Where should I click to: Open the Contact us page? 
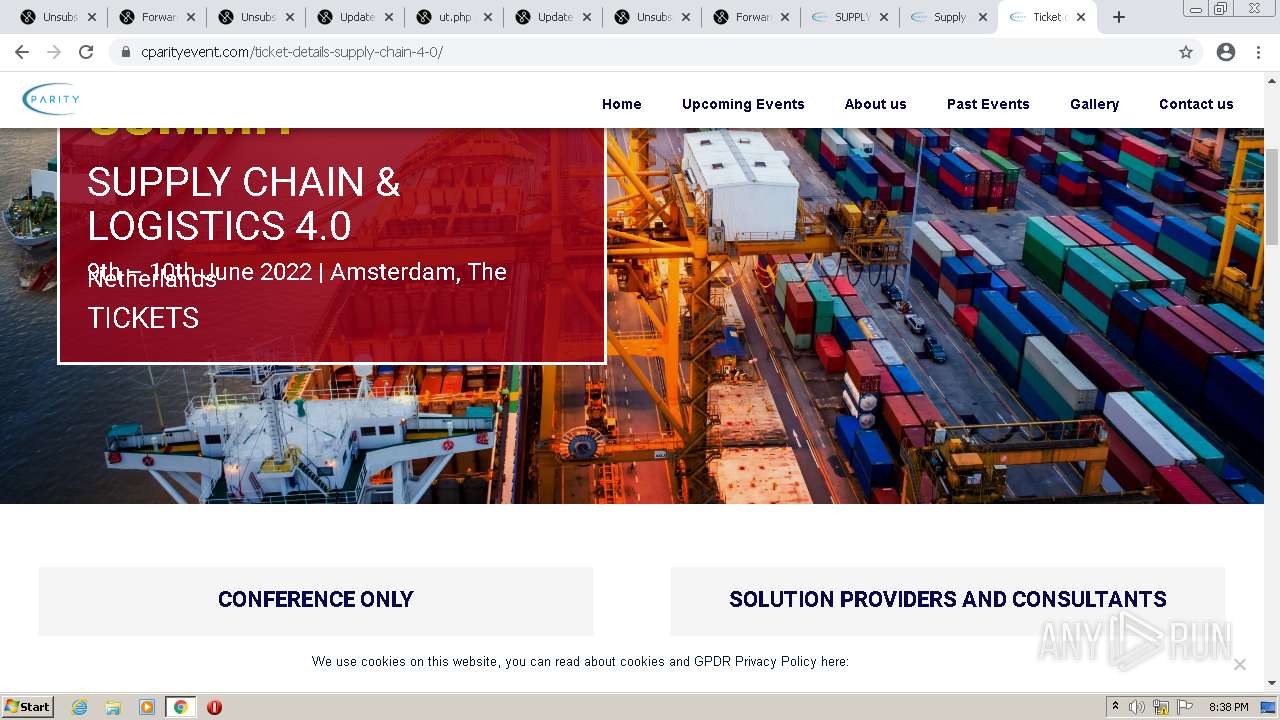coord(1196,104)
